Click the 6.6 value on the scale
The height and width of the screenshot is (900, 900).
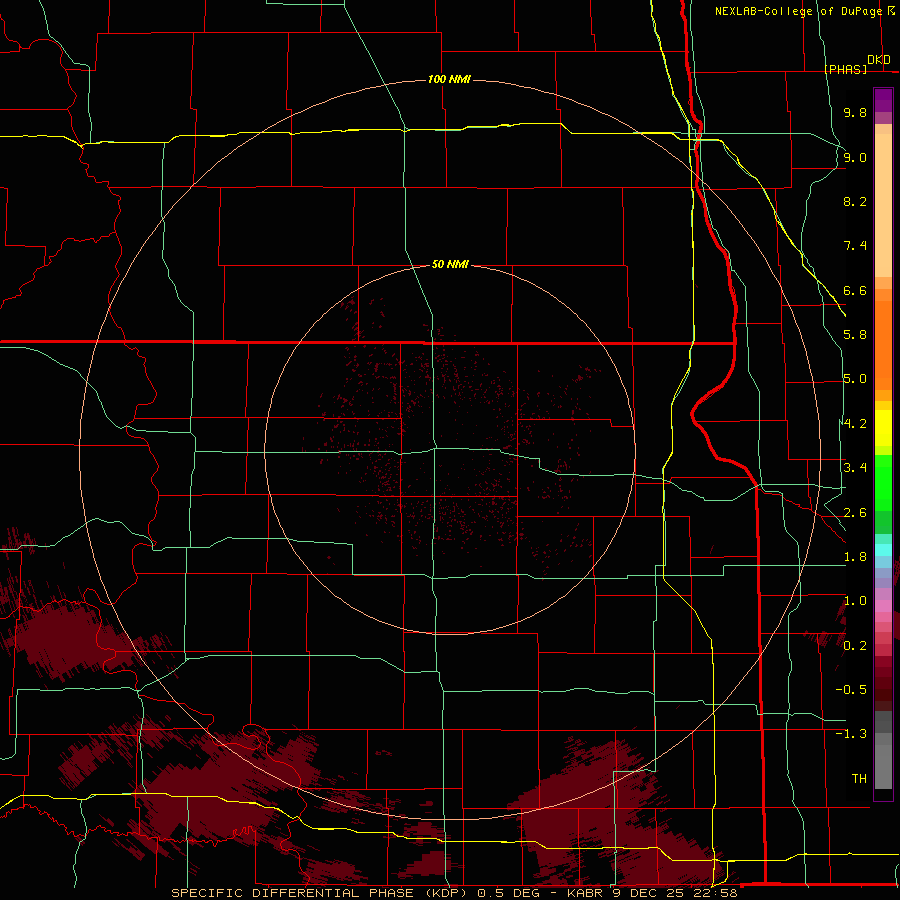click(855, 290)
